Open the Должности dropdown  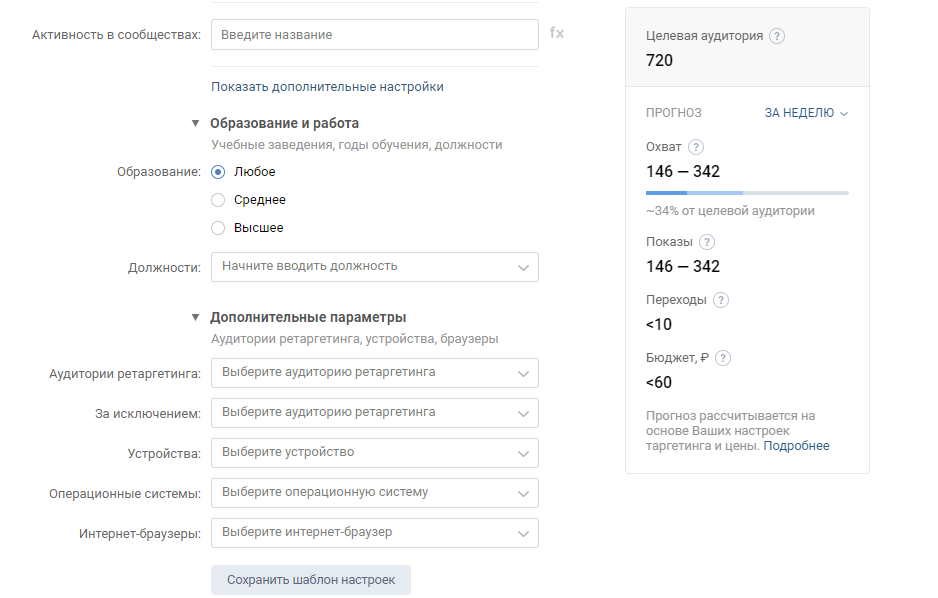[374, 266]
